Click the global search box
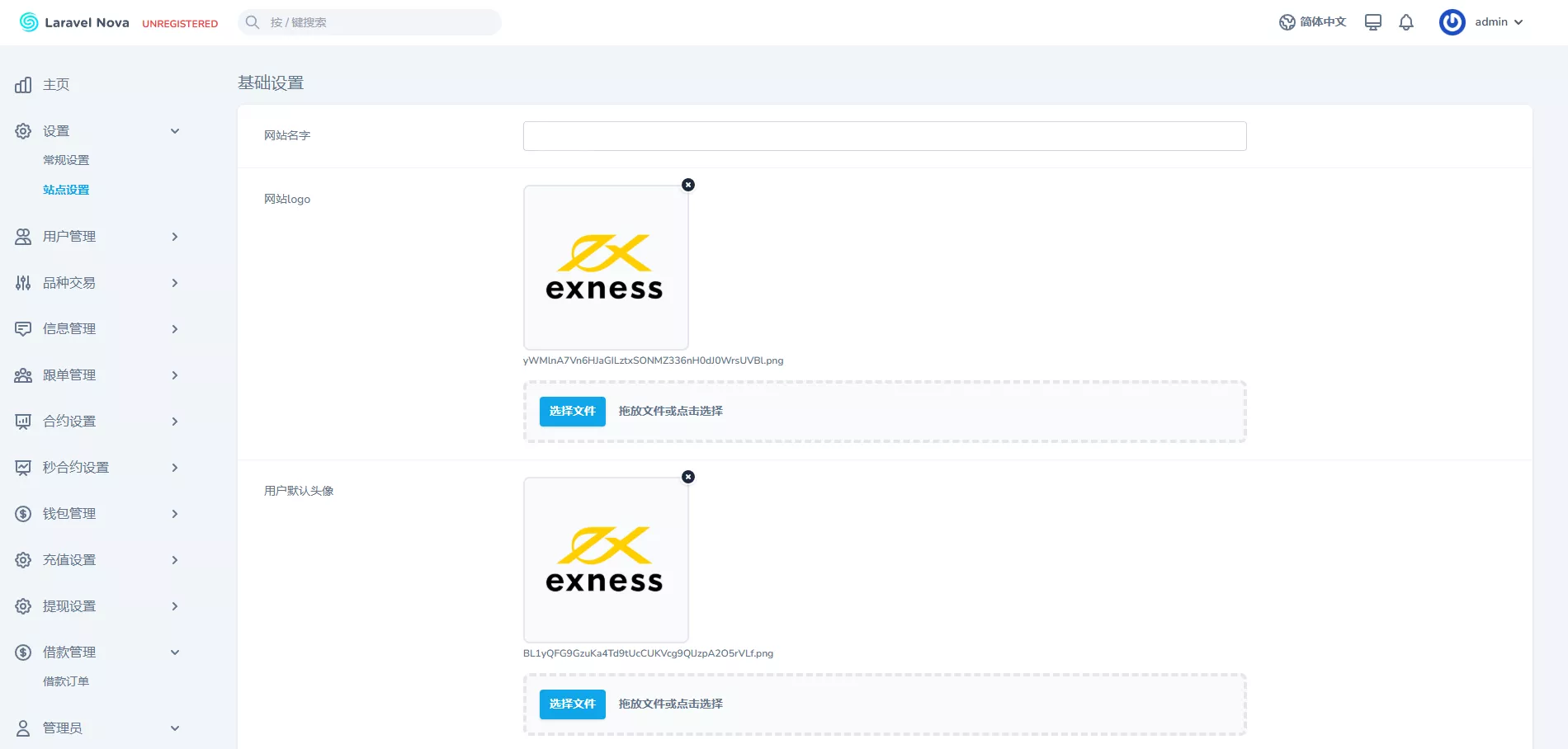 [x=370, y=22]
